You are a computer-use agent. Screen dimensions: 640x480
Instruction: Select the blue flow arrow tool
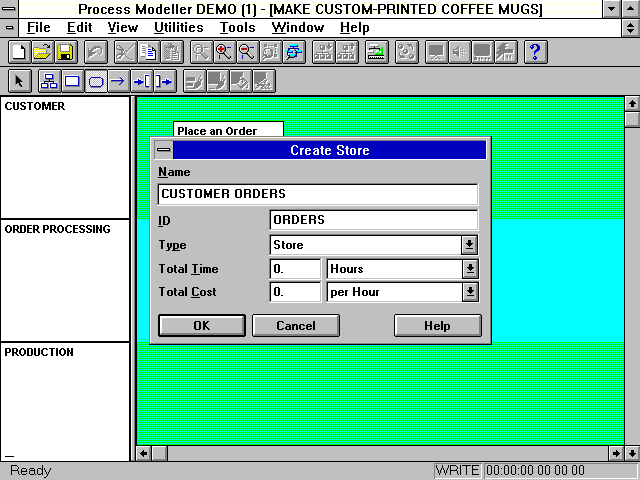[x=119, y=81]
